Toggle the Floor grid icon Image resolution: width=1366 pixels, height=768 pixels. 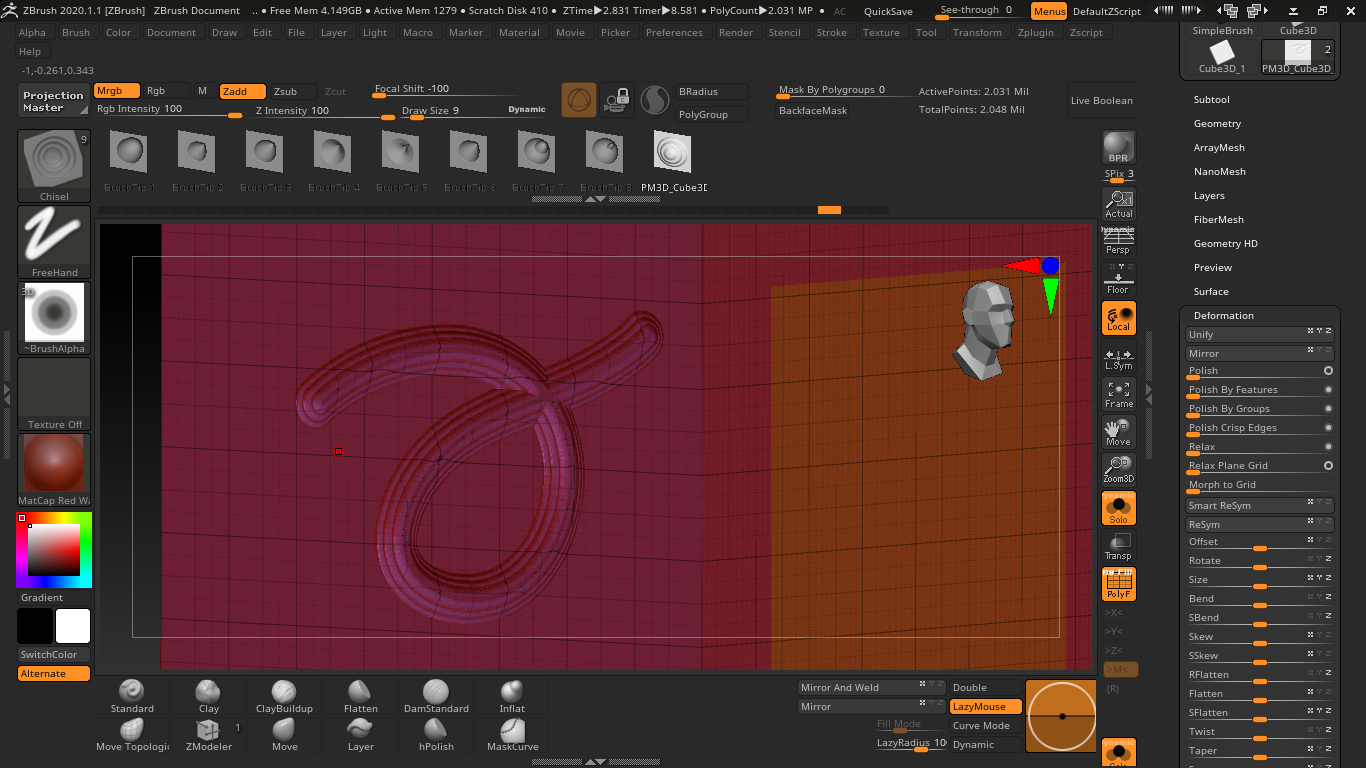point(1118,280)
